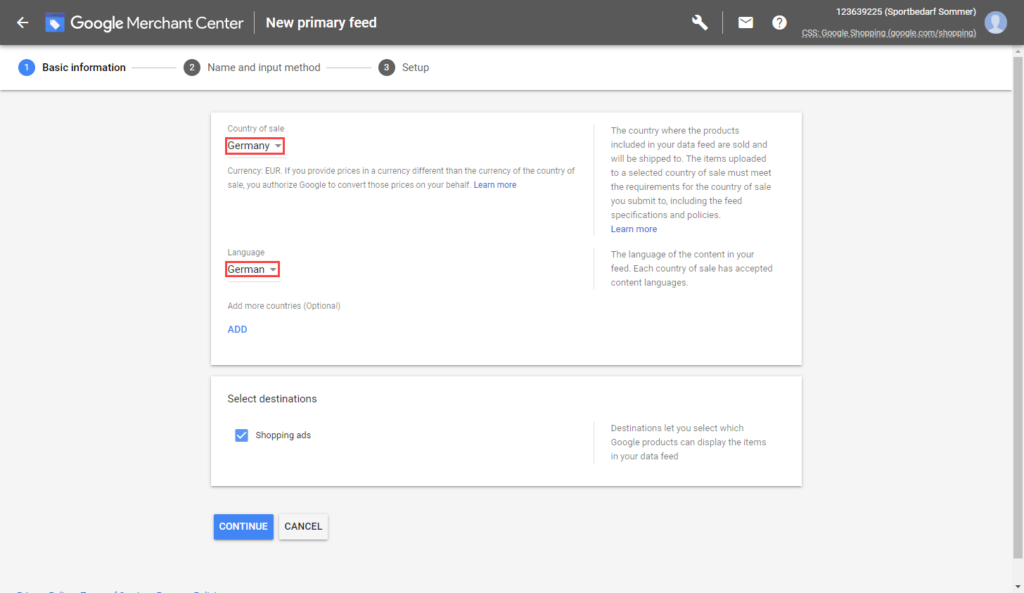
Task: Uncheck the Shopping ads checkbox
Action: click(x=241, y=435)
